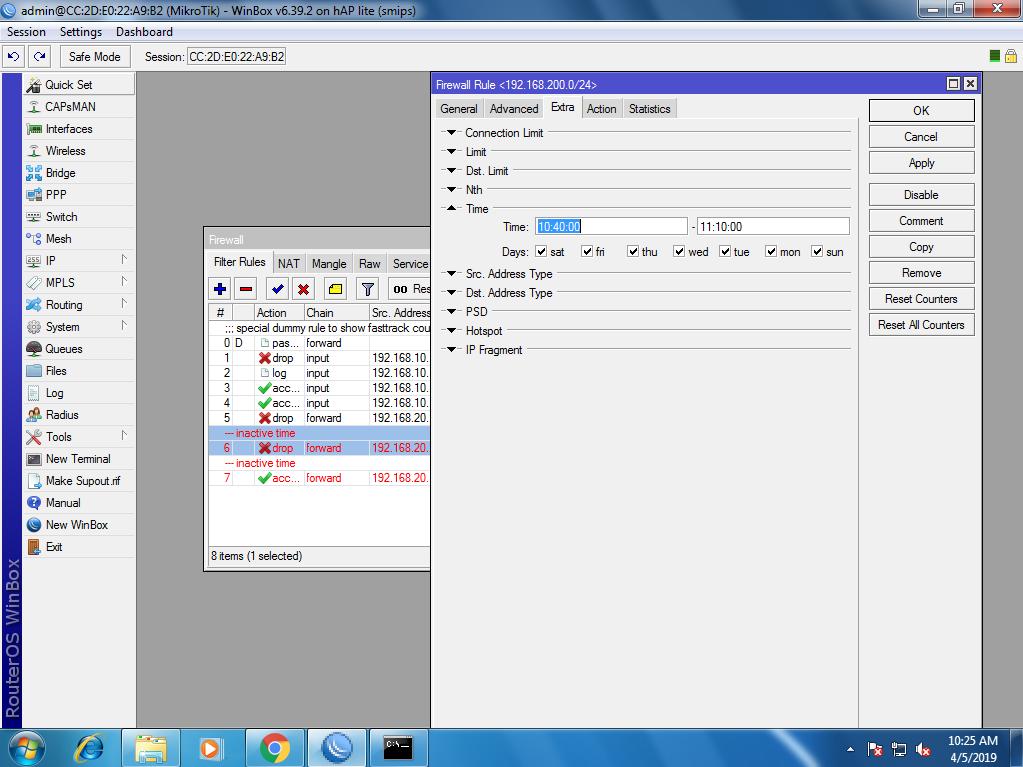Screen dimensions: 1023x767
Task: Collapse the Time section
Action: (x=451, y=208)
